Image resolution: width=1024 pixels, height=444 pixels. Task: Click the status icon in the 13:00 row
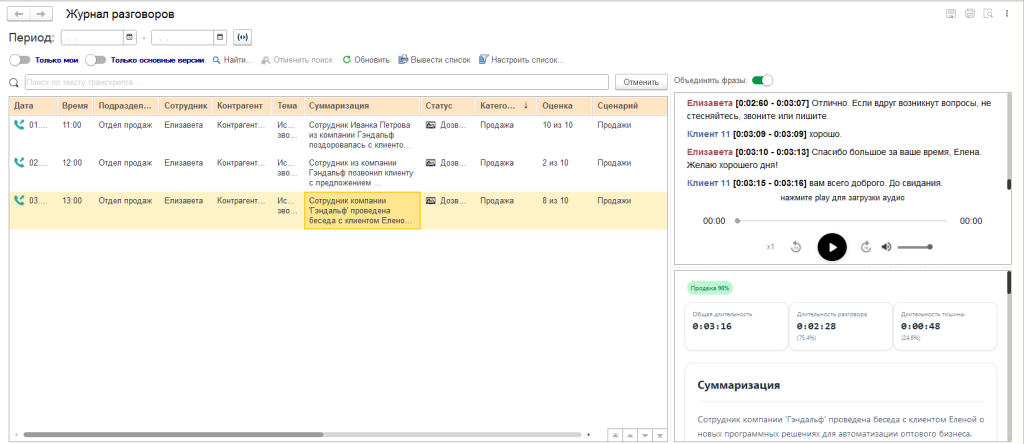click(x=430, y=200)
